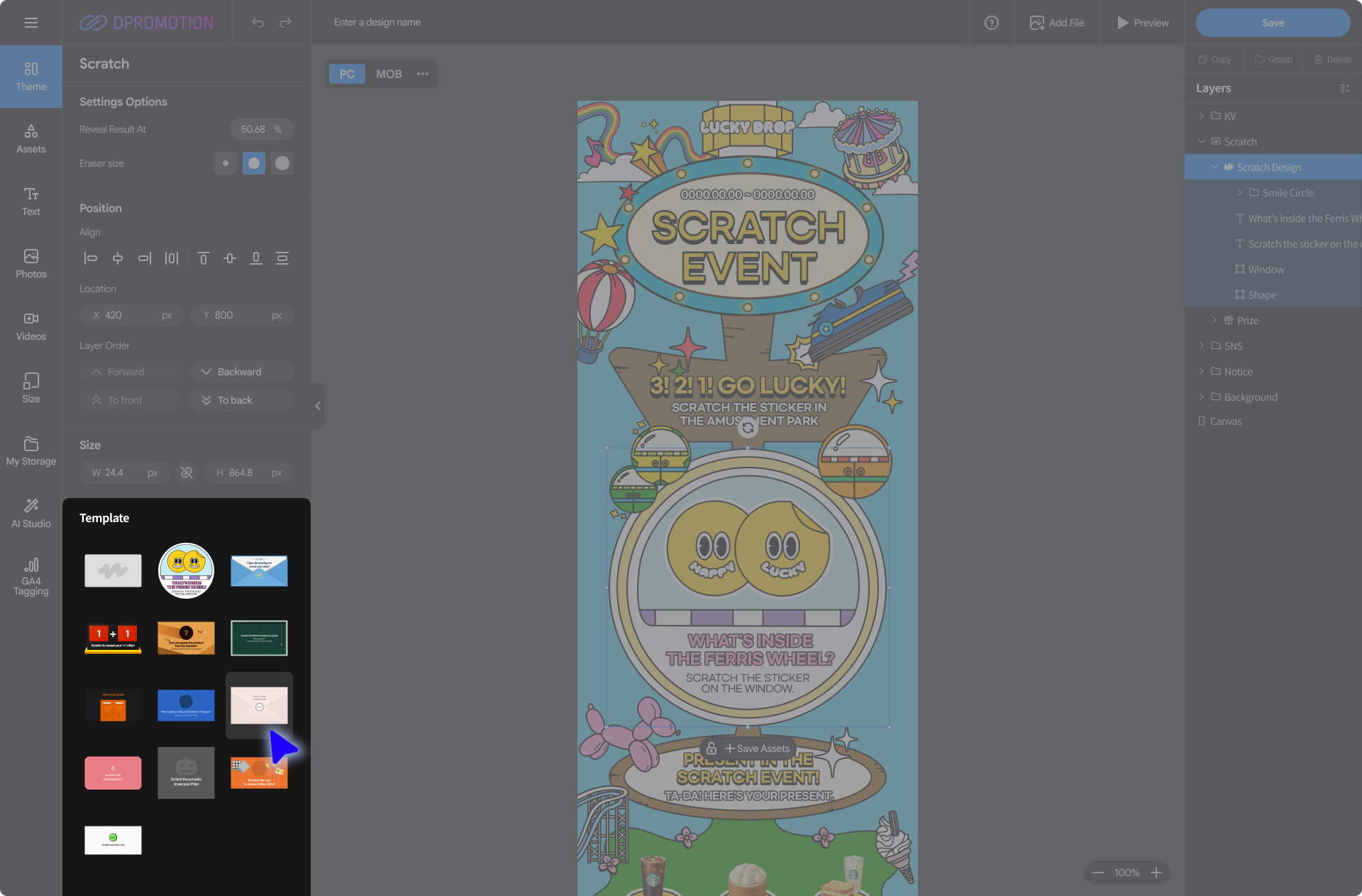The image size is (1362, 896).
Task: Select the large eraser size
Action: pyautogui.click(x=282, y=163)
